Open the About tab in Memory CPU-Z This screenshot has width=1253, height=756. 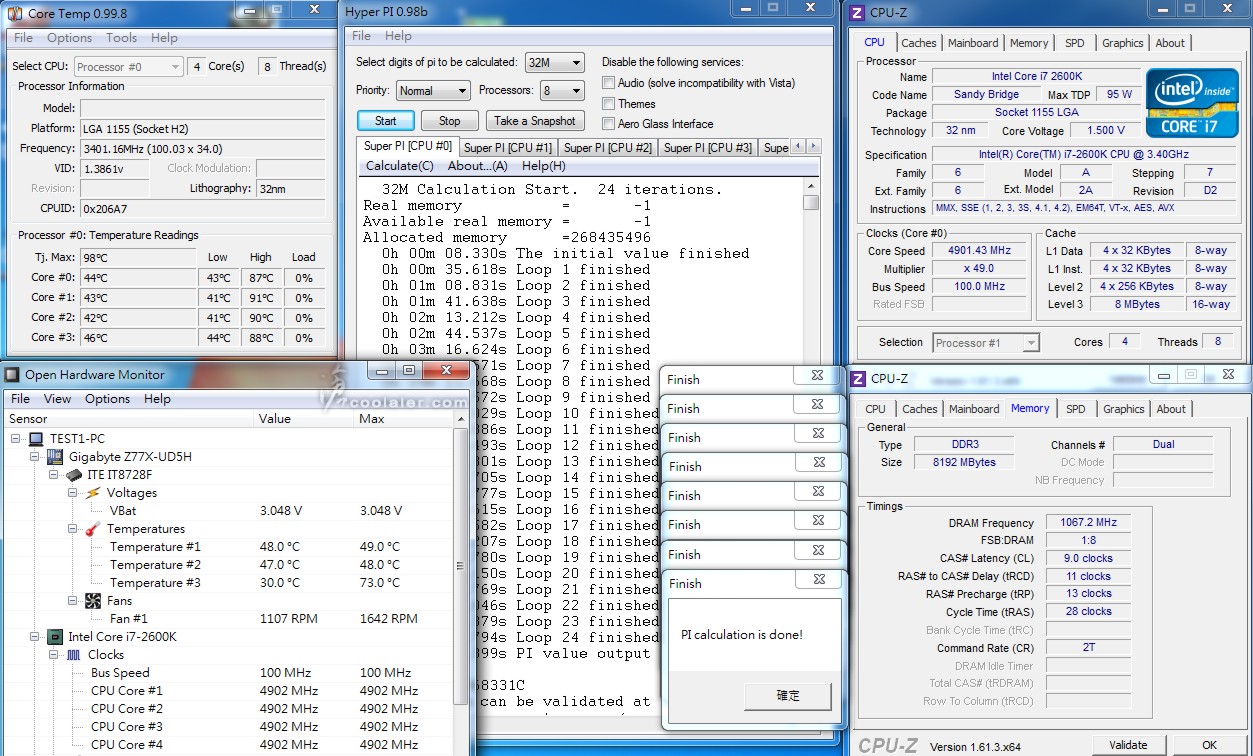[1171, 409]
